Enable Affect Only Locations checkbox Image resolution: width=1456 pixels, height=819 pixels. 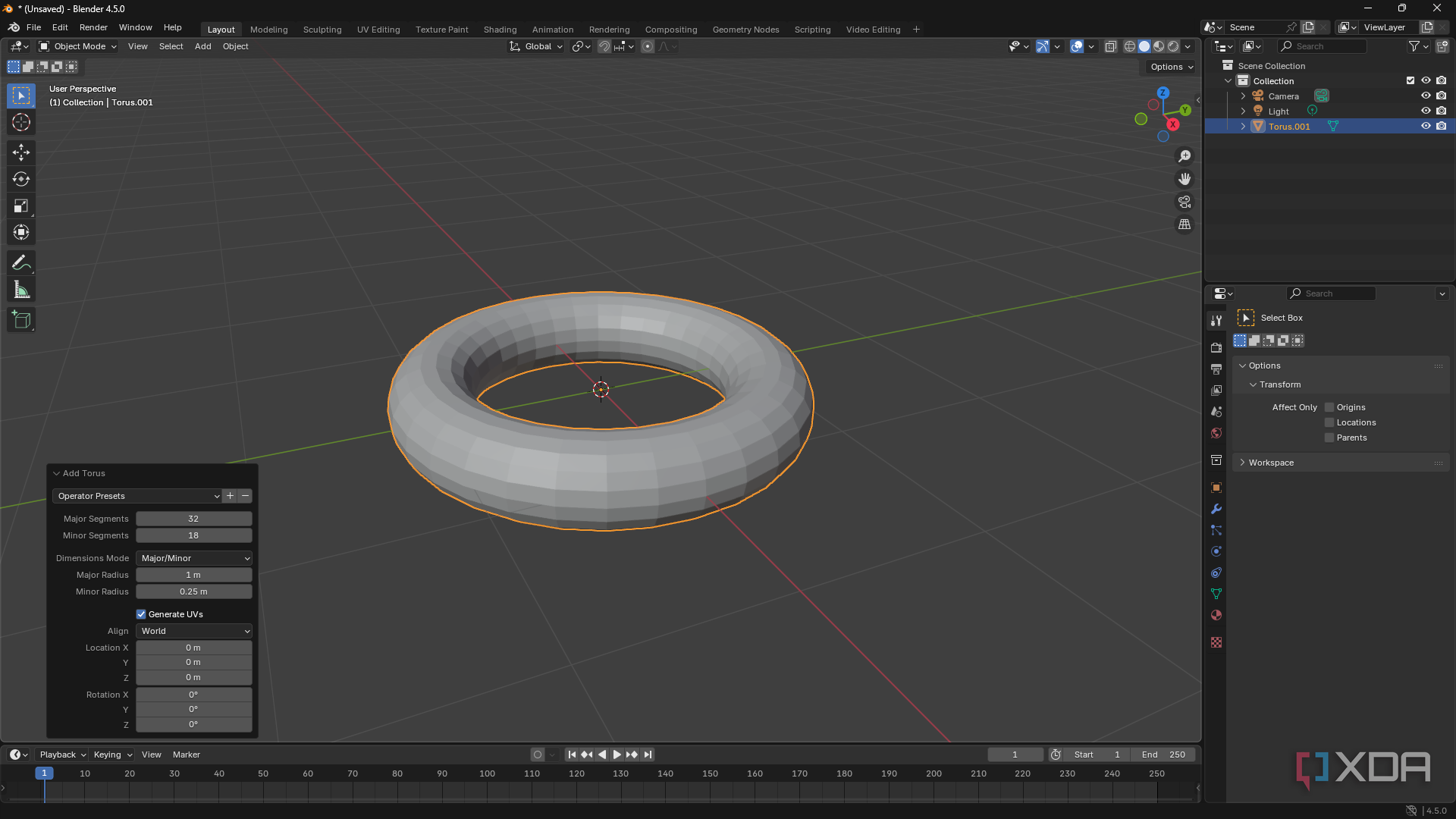(x=1329, y=422)
